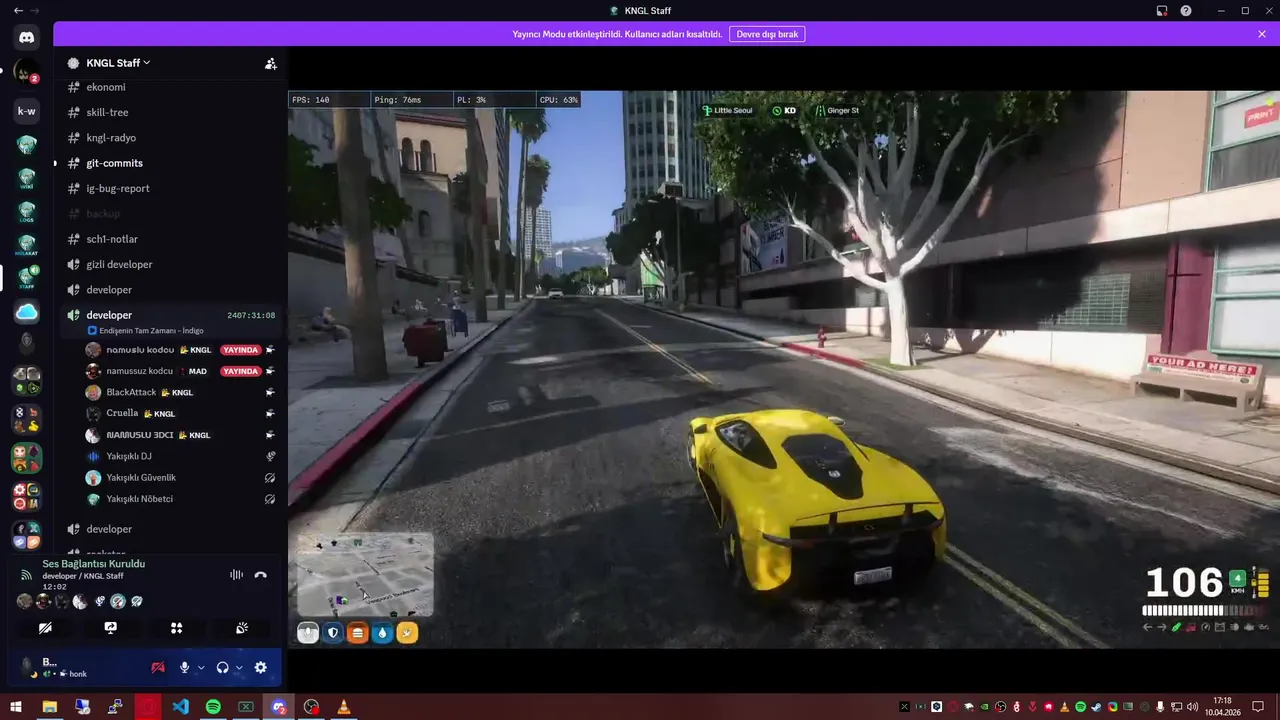Image resolution: width=1280 pixels, height=720 pixels.
Task: Click Endişenin Tam Zamanı - İndigo activity text
Action: click(150, 330)
